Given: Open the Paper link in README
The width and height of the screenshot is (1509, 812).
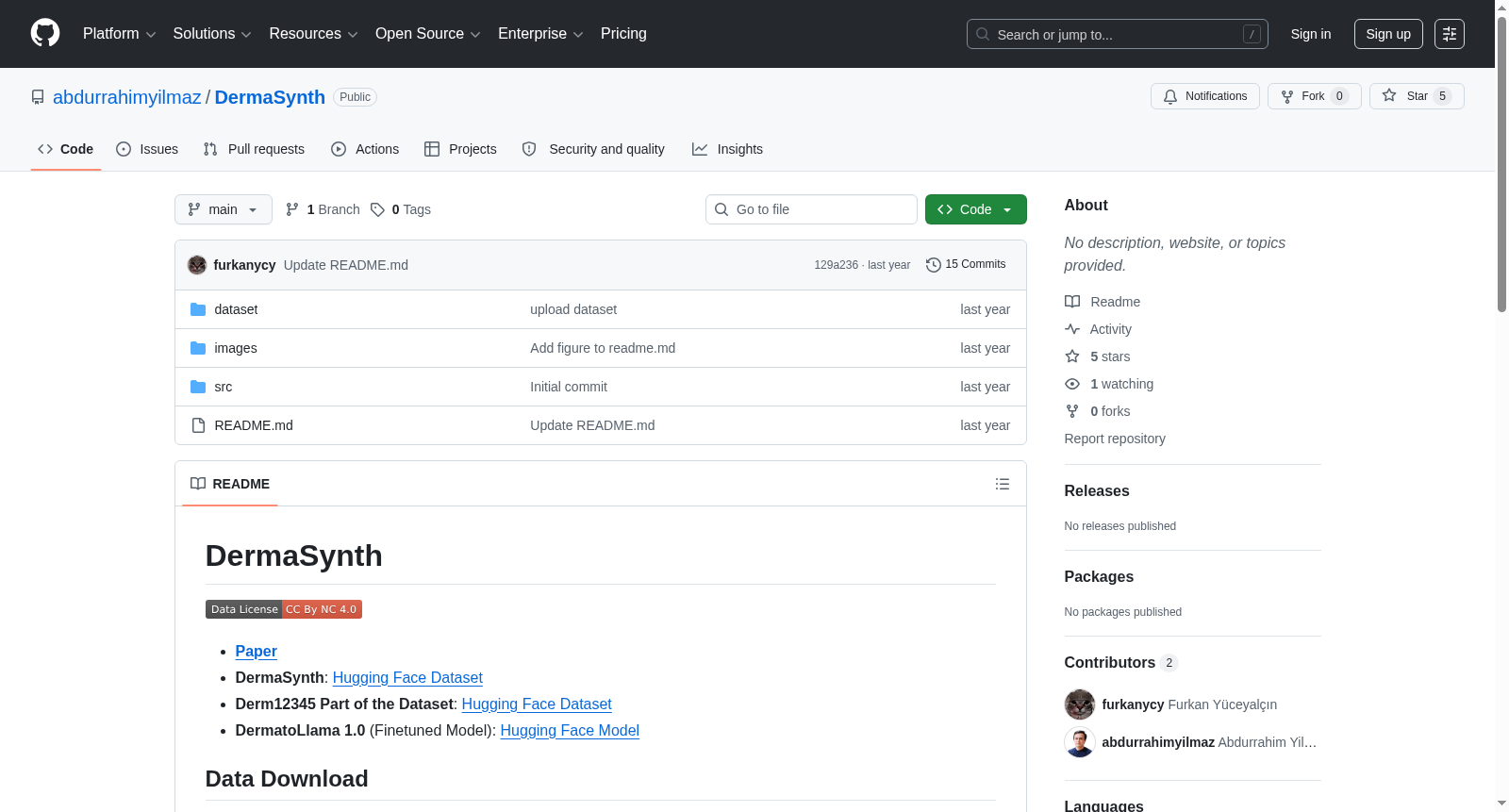Looking at the screenshot, I should (x=256, y=651).
